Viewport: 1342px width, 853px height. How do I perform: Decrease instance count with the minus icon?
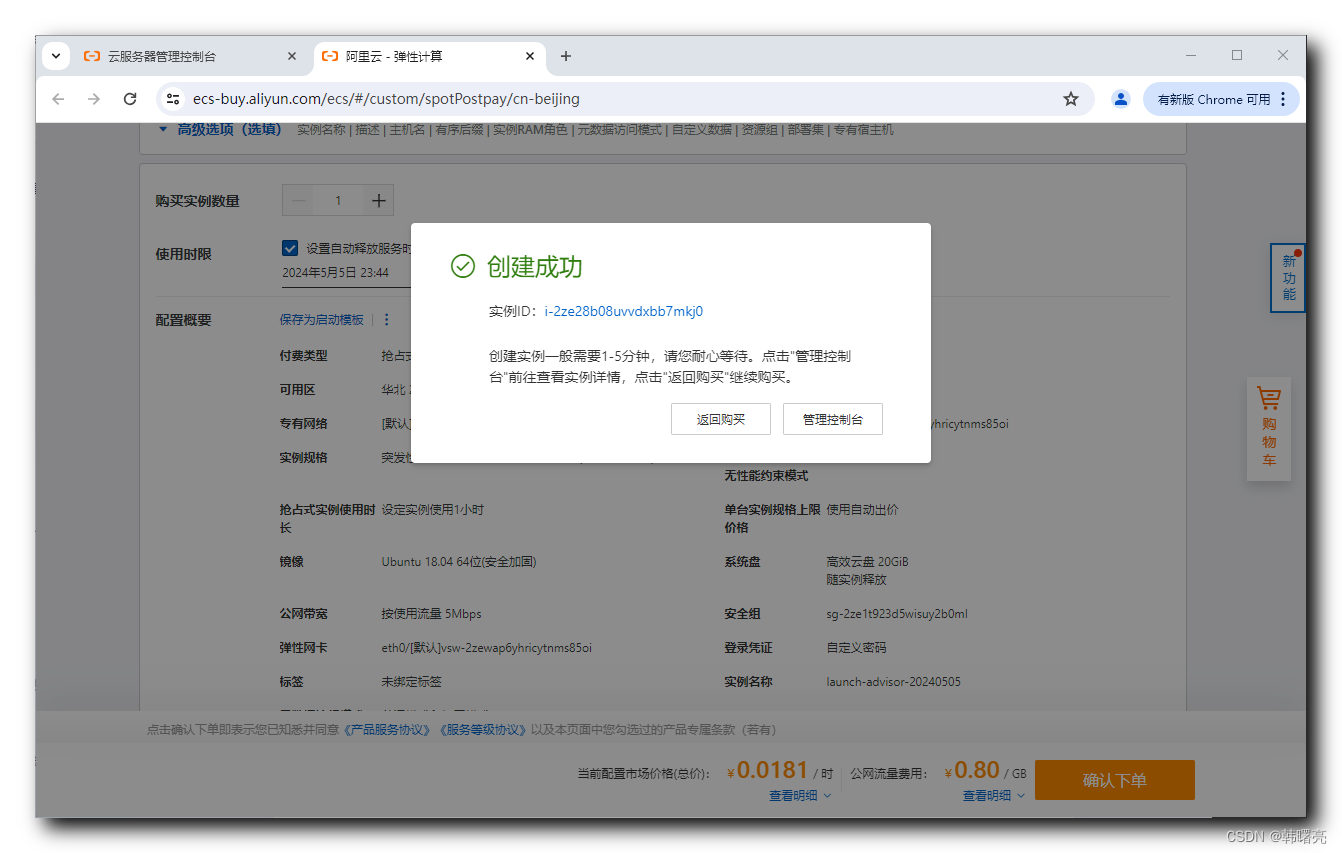point(298,200)
